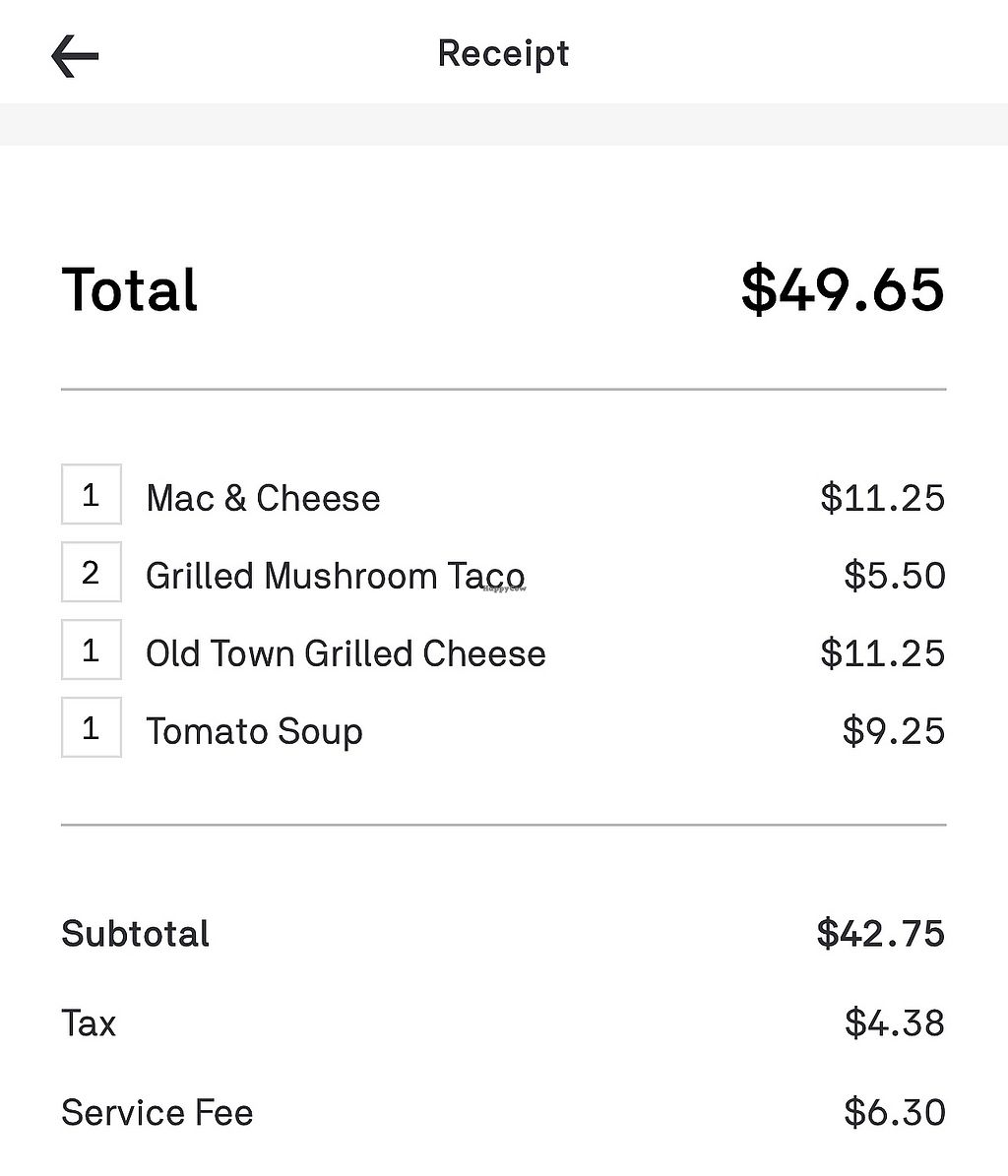Click the $49.65 total amount
The image size is (1008, 1176).
click(x=843, y=290)
